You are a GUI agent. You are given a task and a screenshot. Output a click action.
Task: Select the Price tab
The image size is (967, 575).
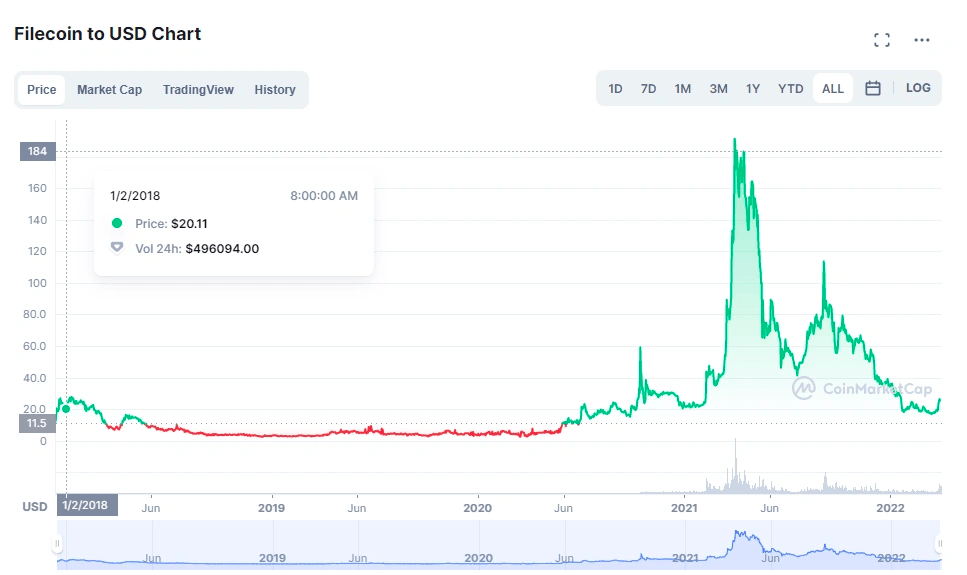pyautogui.click(x=41, y=90)
